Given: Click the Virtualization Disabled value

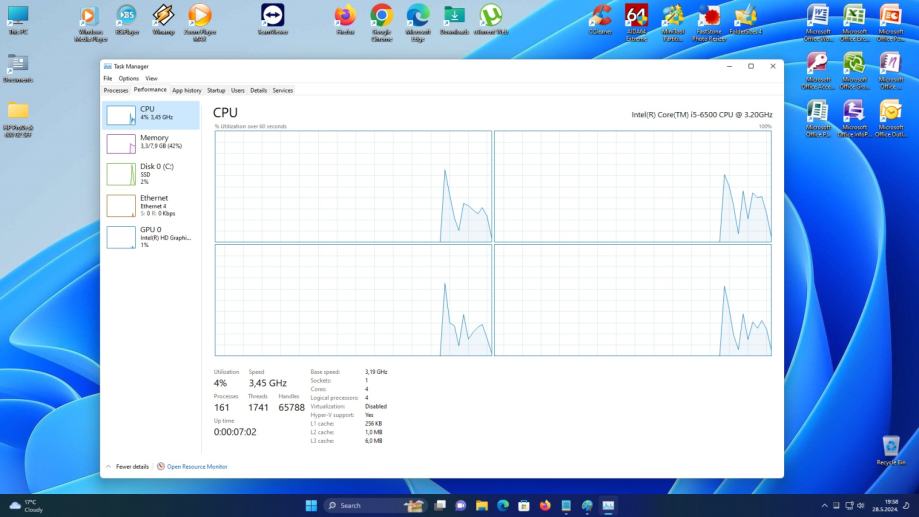Looking at the screenshot, I should coord(376,406).
